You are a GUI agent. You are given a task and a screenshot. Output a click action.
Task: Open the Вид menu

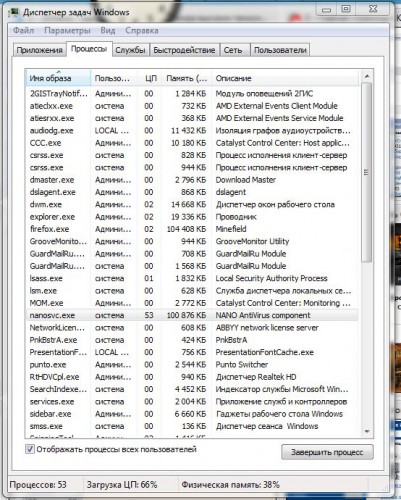click(x=108, y=31)
